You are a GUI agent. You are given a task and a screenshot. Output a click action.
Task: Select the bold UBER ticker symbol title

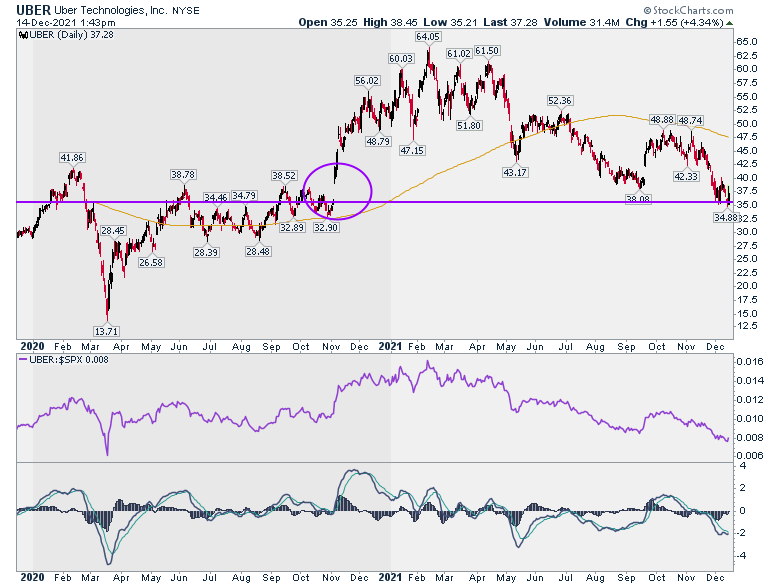33,10
